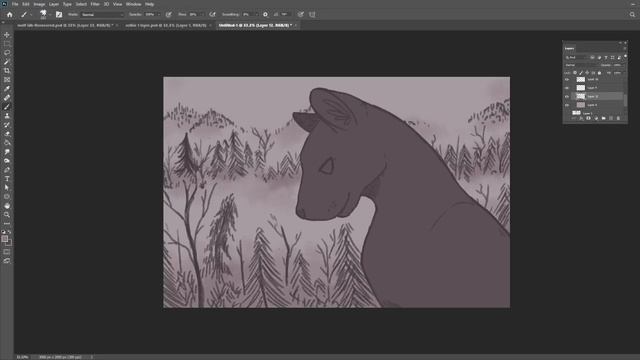Create a new group folder icon
Image resolution: width=640 pixels, height=360 pixels.
point(603,118)
